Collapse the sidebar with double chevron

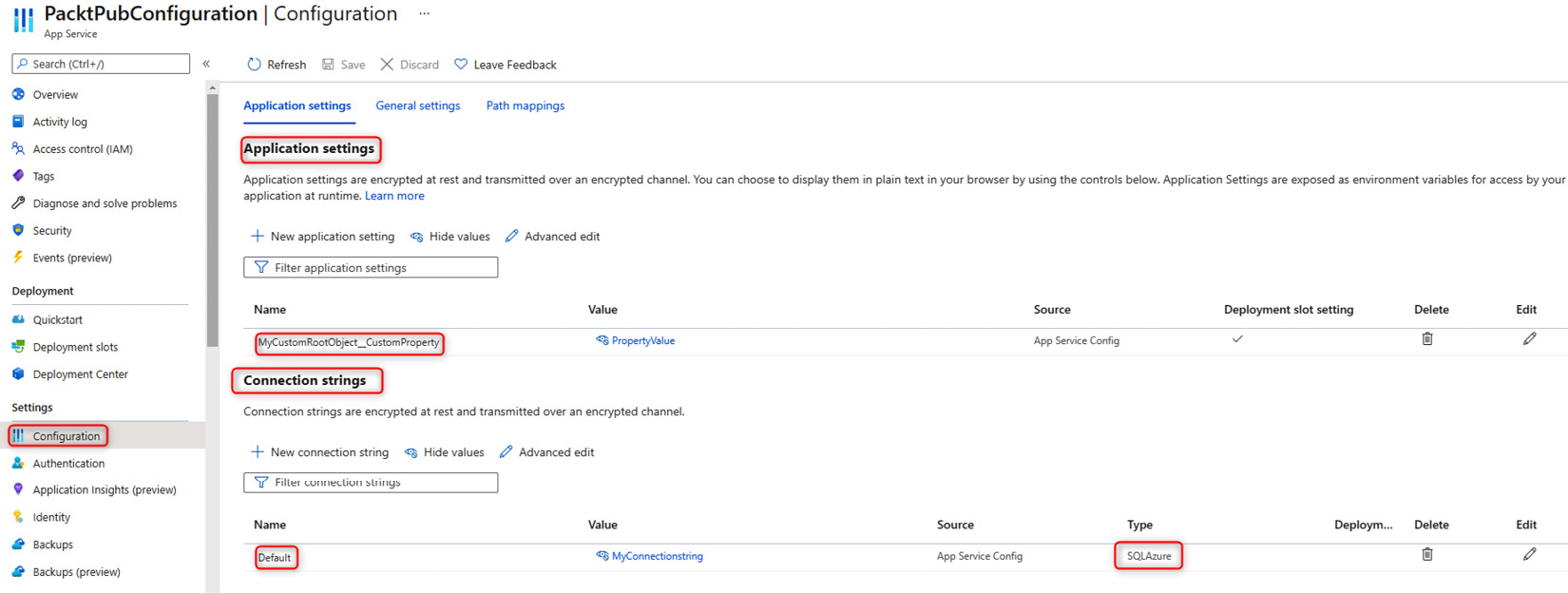[x=206, y=64]
